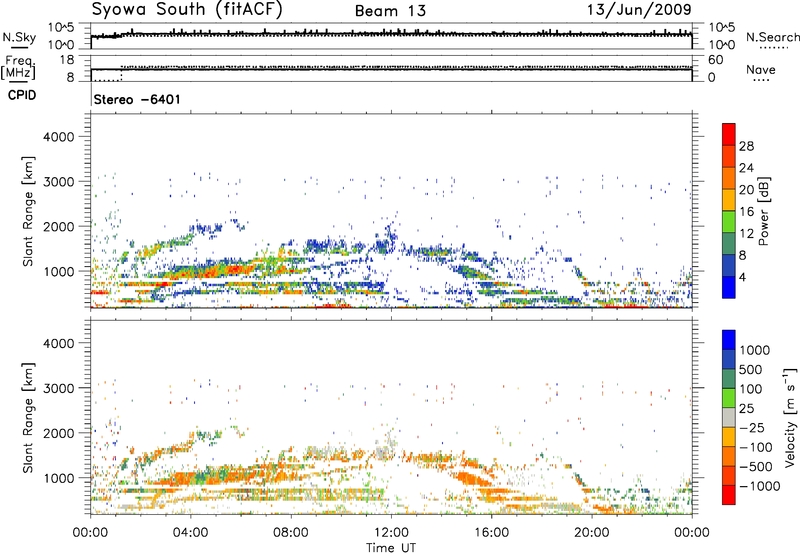The width and height of the screenshot is (800, 554).
Task: Click dark green Power segment between 8 and 12
Action: 729,243
